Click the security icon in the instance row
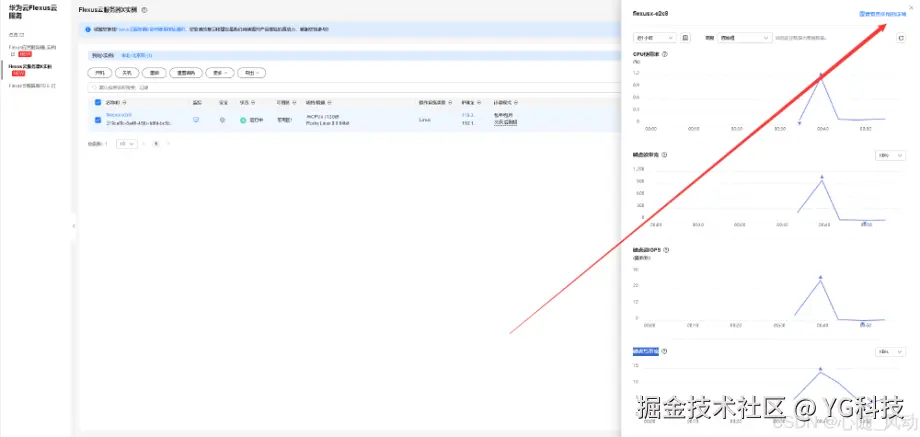 223,120
